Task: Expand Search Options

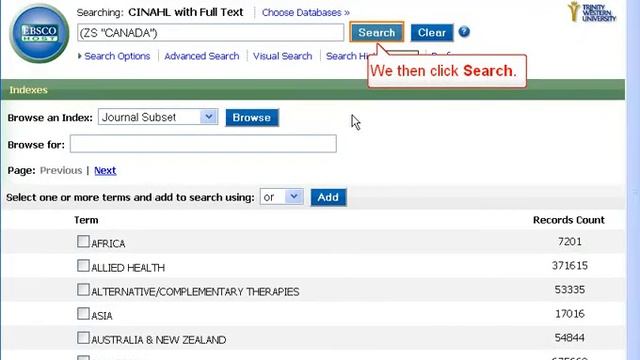Action: click(x=114, y=56)
